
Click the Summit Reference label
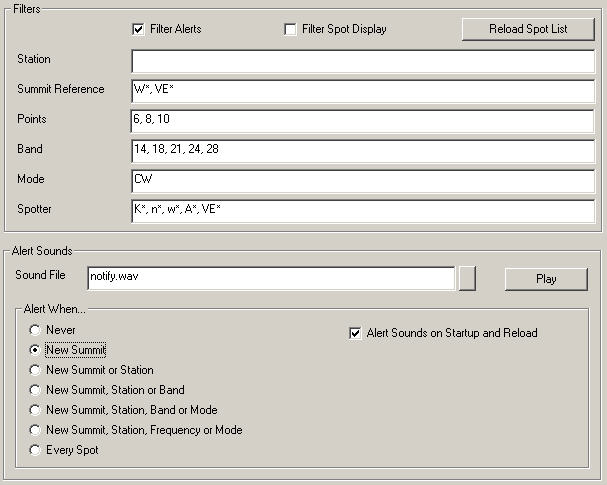pos(61,89)
